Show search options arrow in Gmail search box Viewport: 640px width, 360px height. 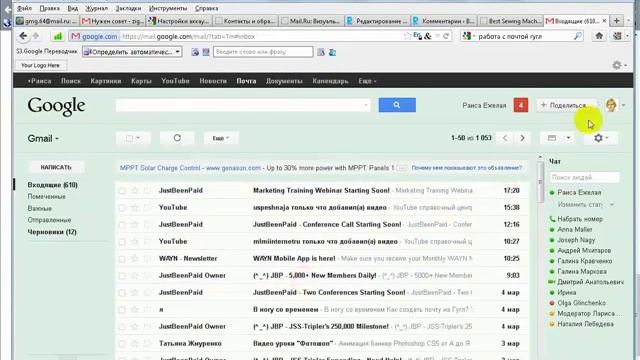pos(365,105)
